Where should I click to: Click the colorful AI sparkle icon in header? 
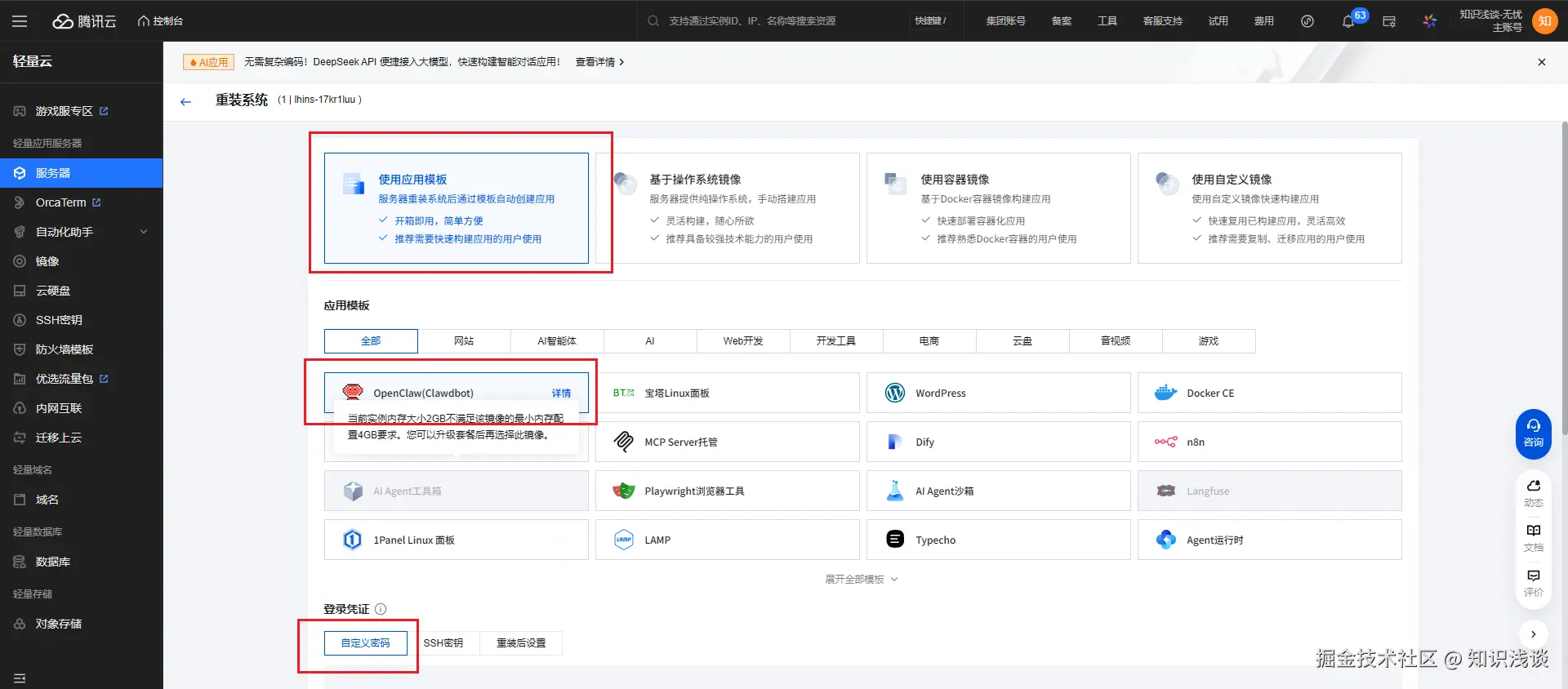pyautogui.click(x=1430, y=21)
